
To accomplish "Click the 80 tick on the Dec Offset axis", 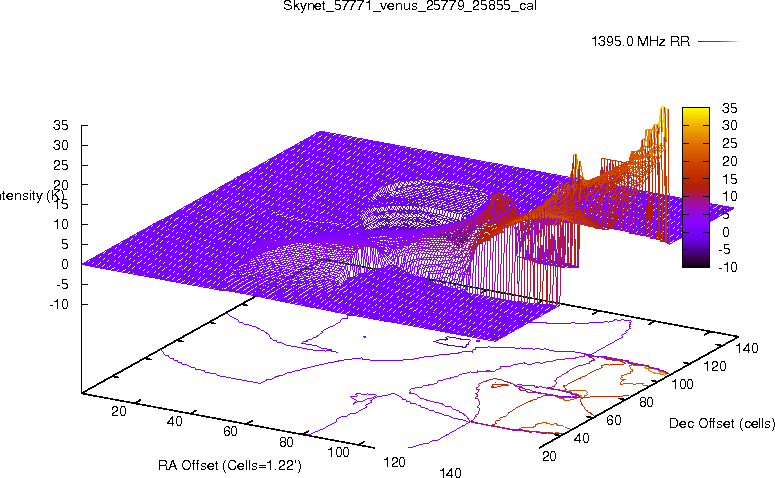I will pos(646,402).
